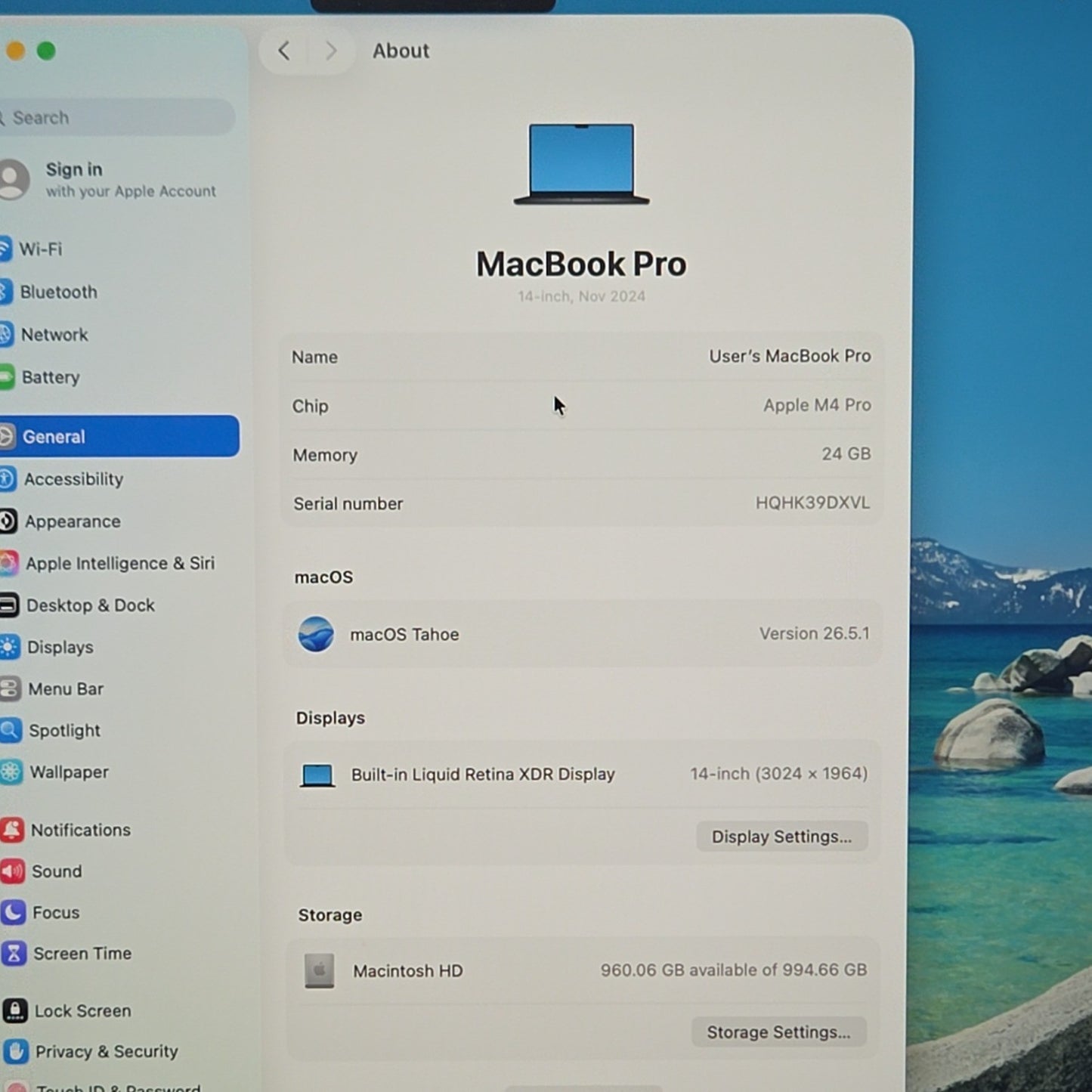This screenshot has width=1092, height=1092.
Task: Click the computer name User's MacBook Pro
Action: tap(790, 356)
